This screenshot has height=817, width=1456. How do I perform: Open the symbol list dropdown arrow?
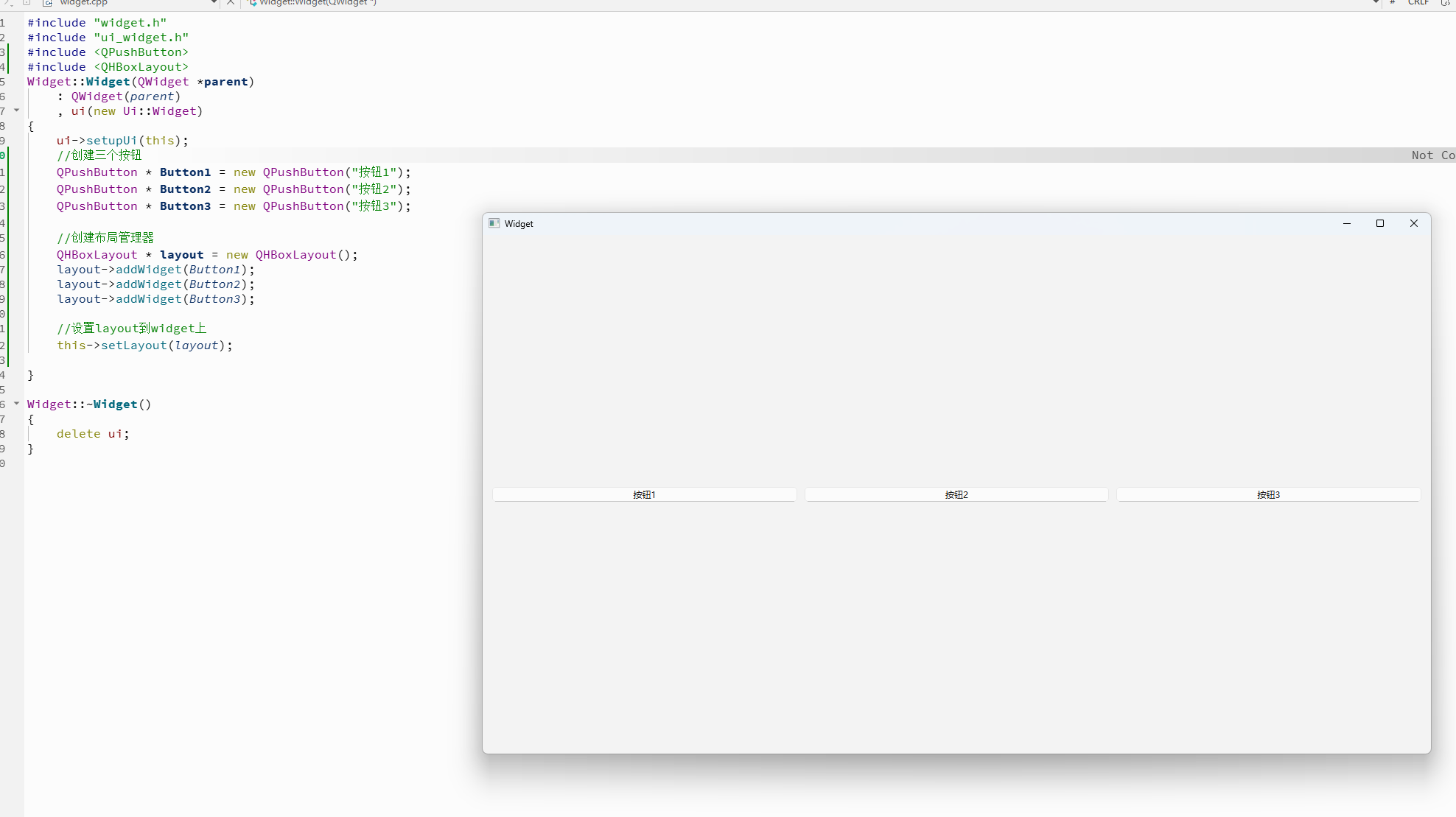pyautogui.click(x=1375, y=3)
